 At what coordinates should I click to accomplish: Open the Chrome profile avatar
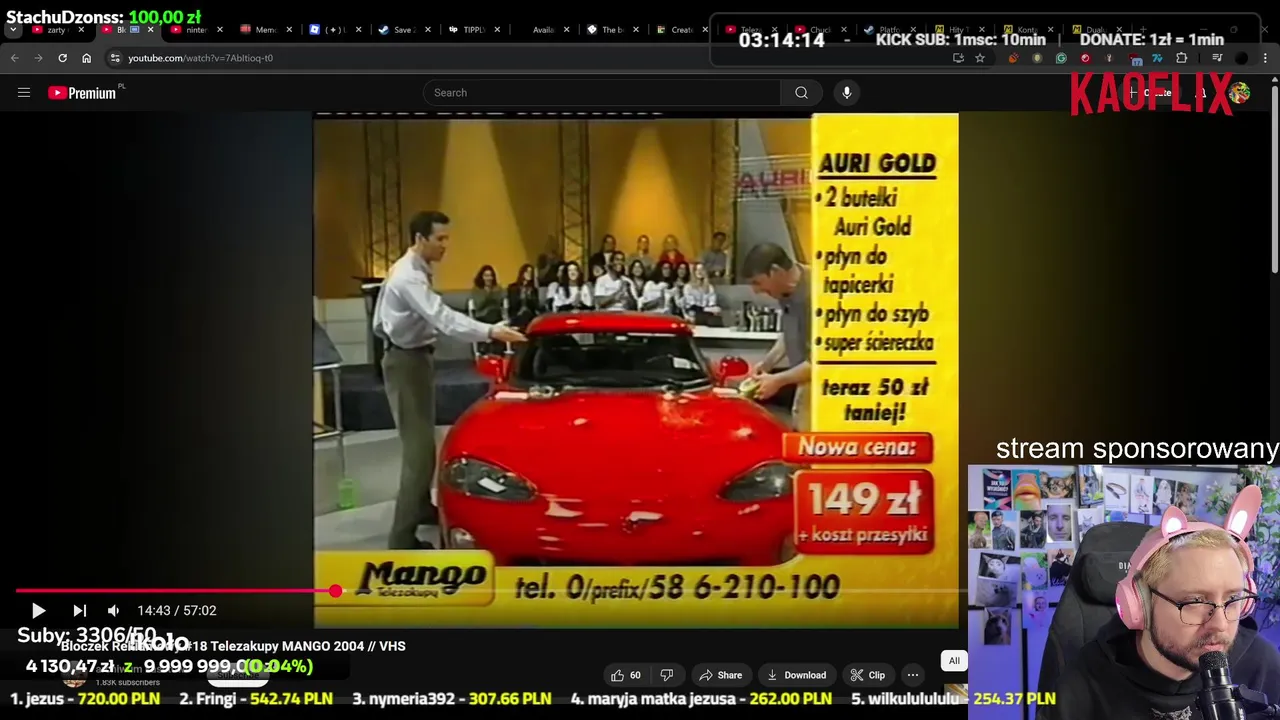pyautogui.click(x=1241, y=58)
